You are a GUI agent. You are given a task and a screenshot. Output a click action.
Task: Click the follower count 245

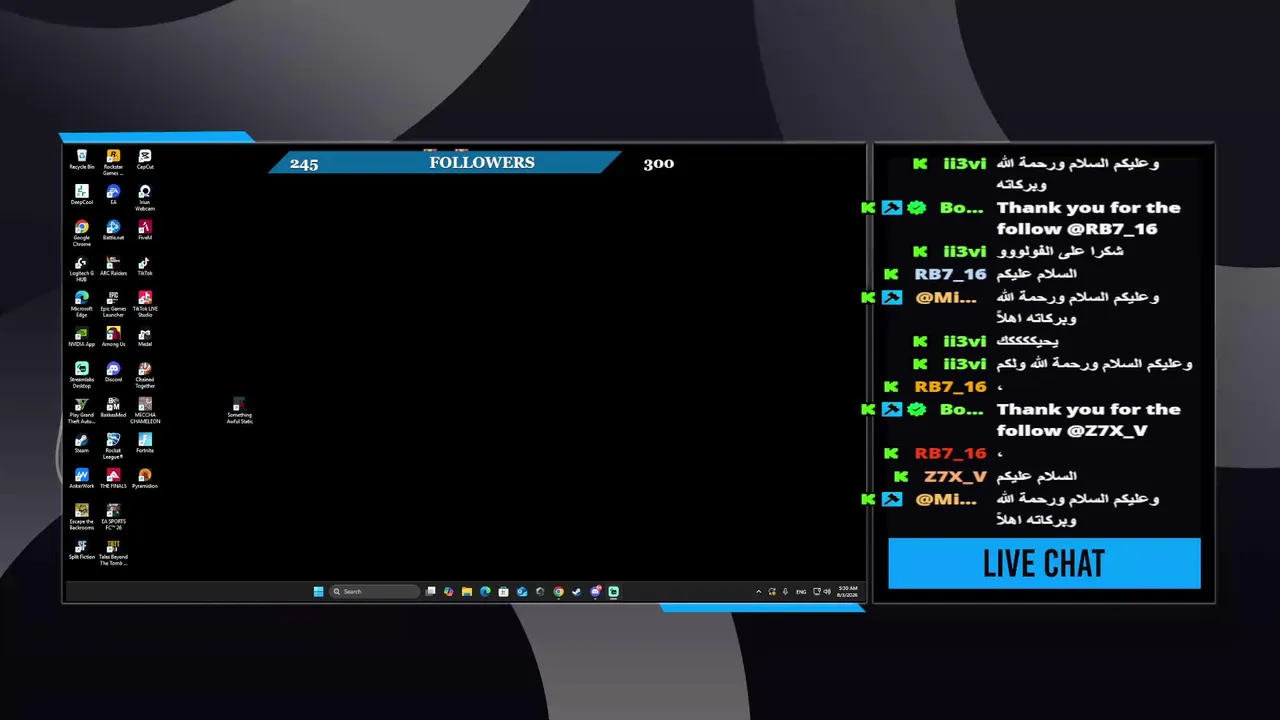[304, 164]
